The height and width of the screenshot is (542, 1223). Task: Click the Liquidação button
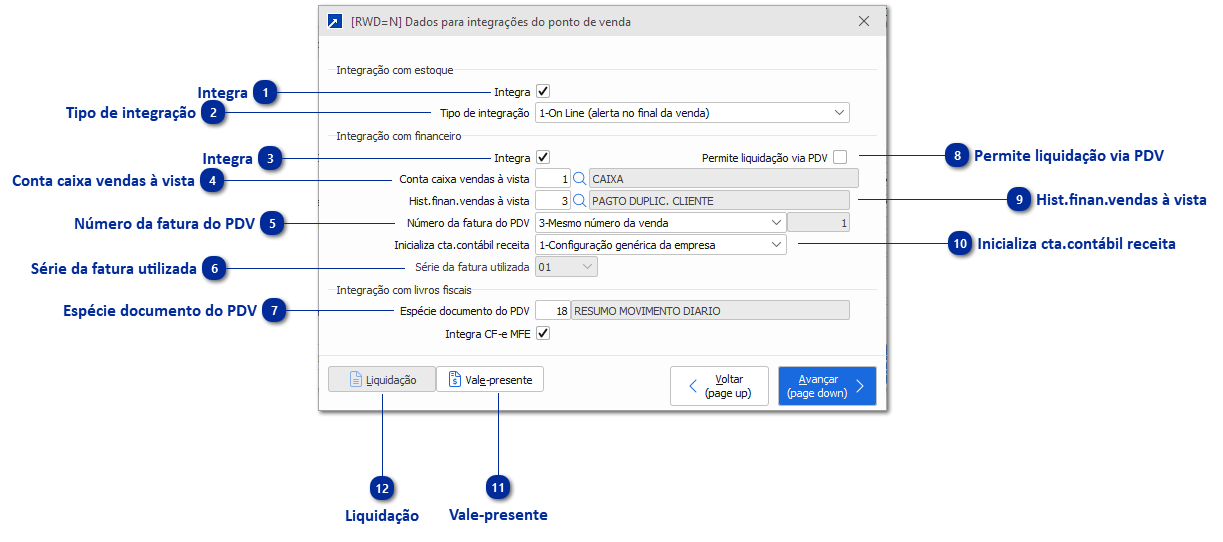point(381,380)
